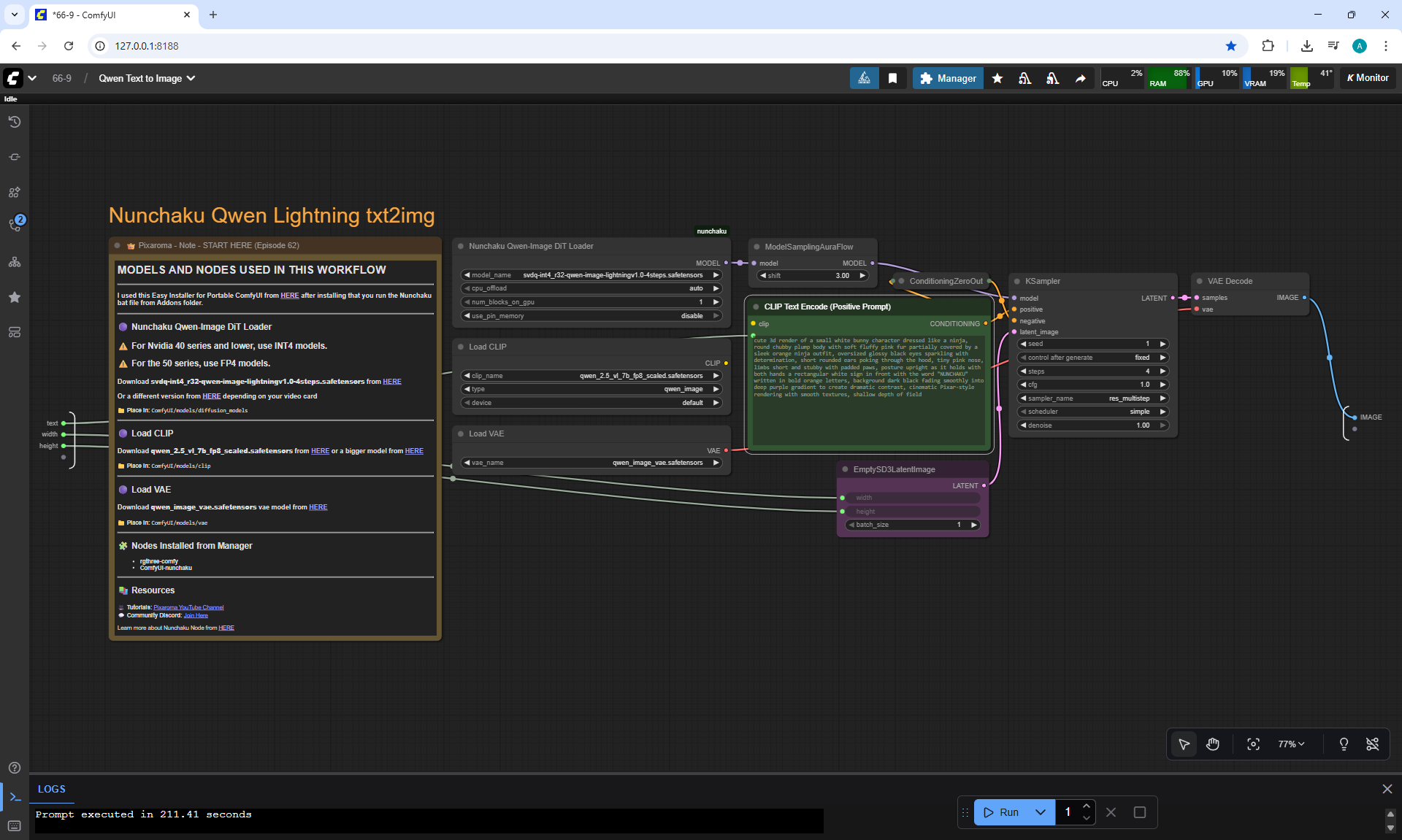Expand the Run button options arrow

coord(1041,812)
